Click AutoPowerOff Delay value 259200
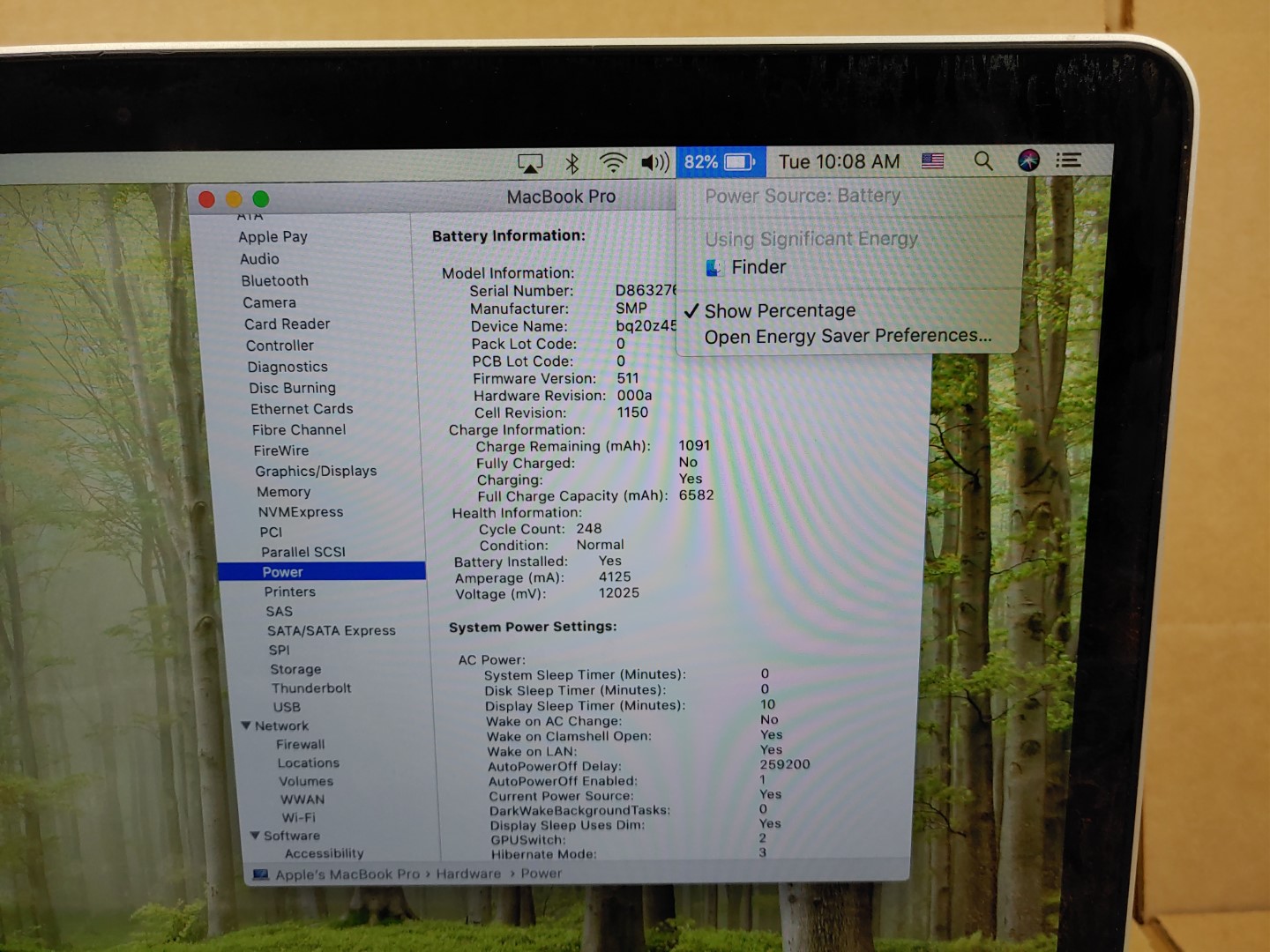The width and height of the screenshot is (1270, 952). click(x=785, y=764)
